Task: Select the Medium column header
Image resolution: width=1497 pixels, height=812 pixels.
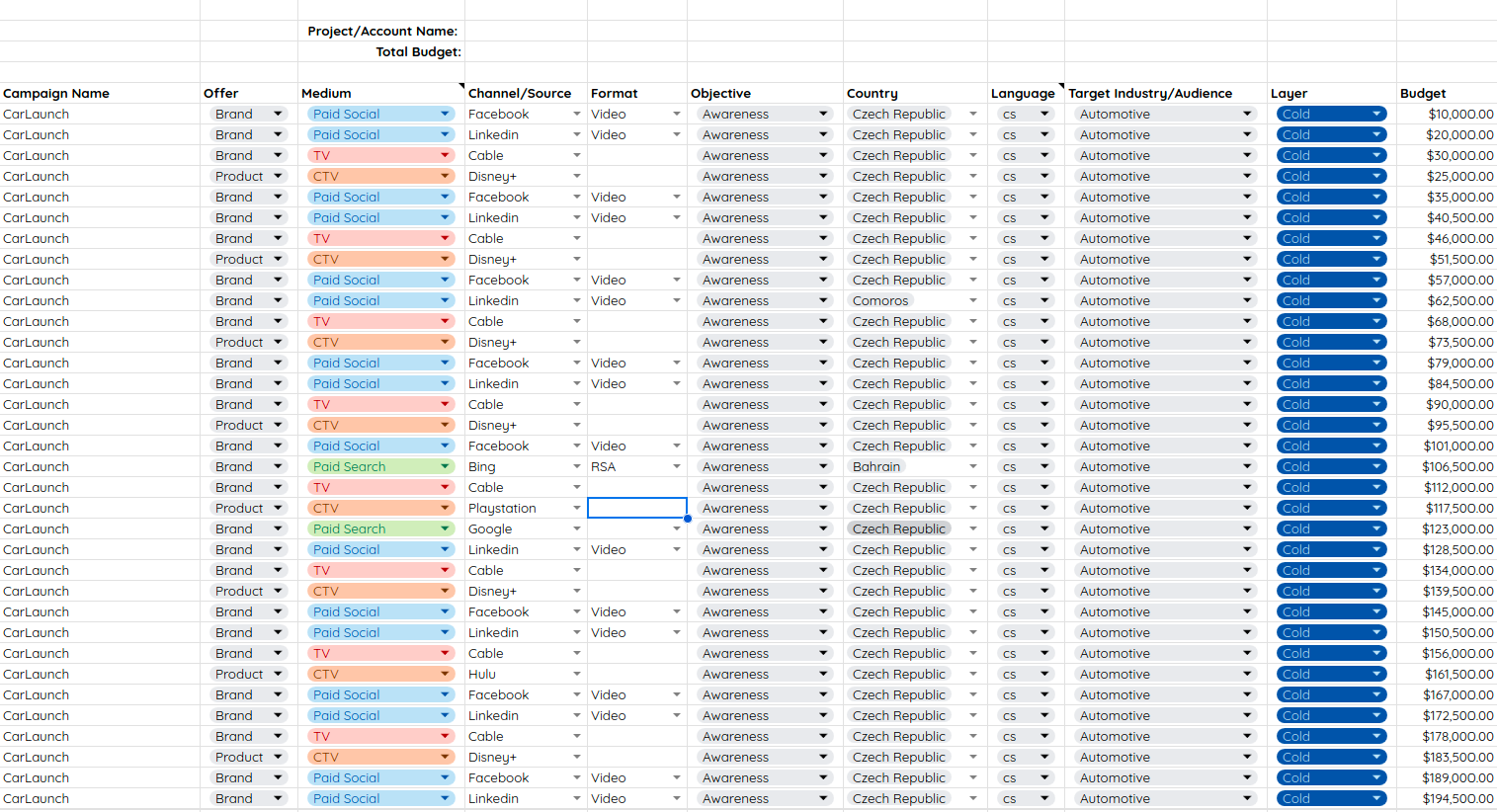Action: click(381, 93)
